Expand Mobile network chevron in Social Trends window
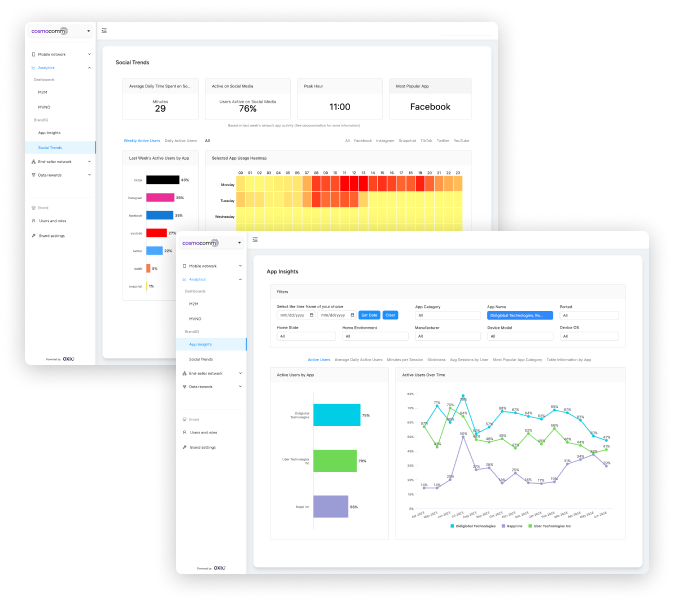The height and width of the screenshot is (604, 674). coord(89,54)
